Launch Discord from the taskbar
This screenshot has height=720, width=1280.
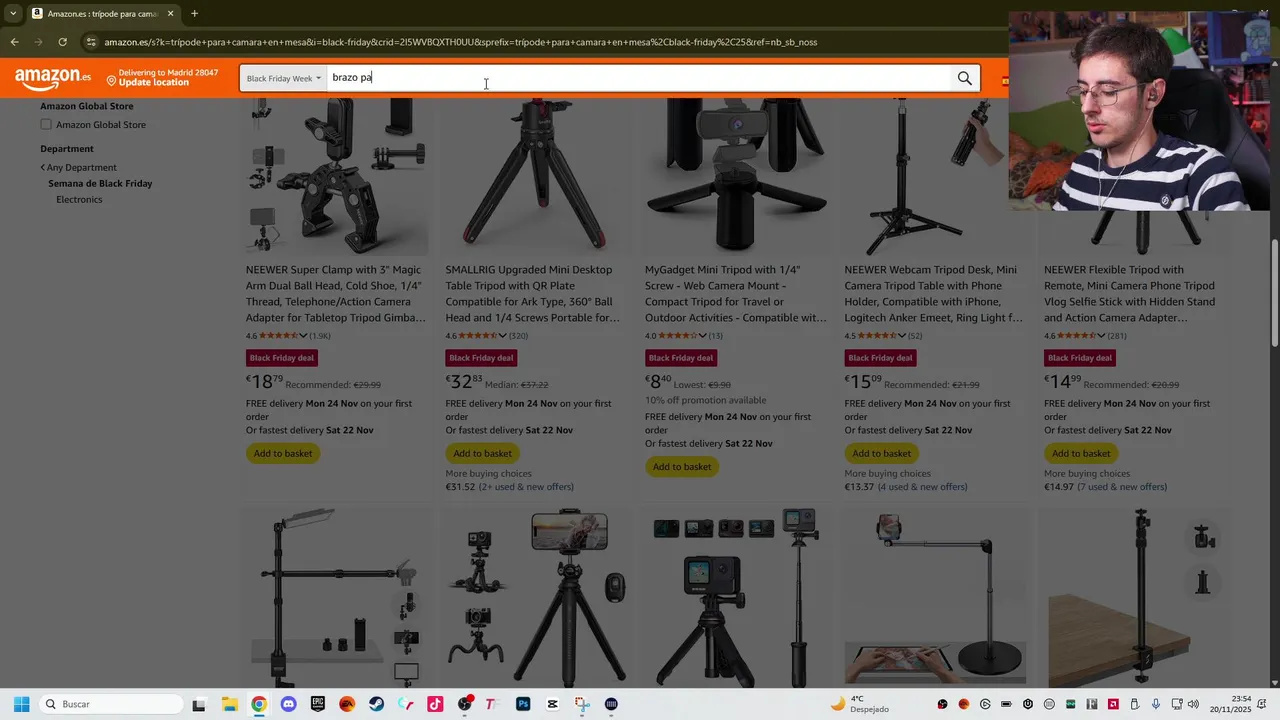pyautogui.click(x=288, y=704)
